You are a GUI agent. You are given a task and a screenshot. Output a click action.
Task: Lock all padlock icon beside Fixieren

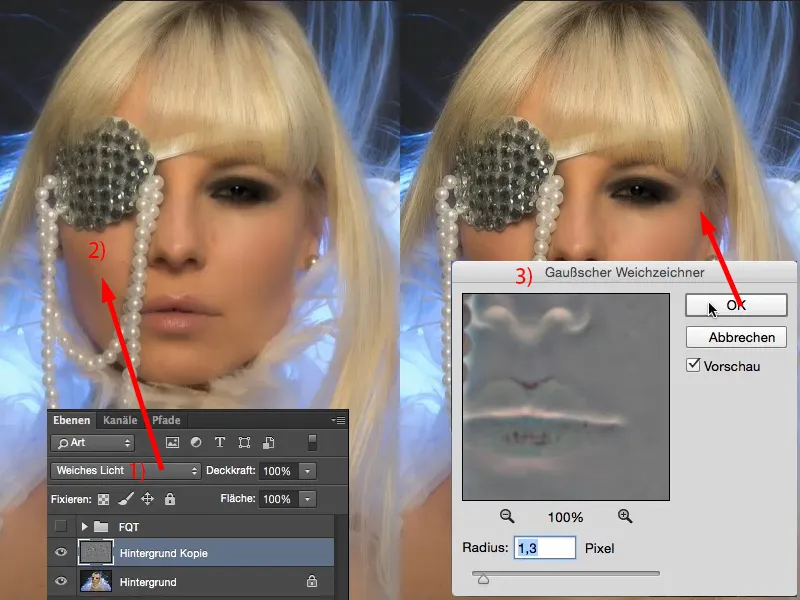tap(170, 498)
